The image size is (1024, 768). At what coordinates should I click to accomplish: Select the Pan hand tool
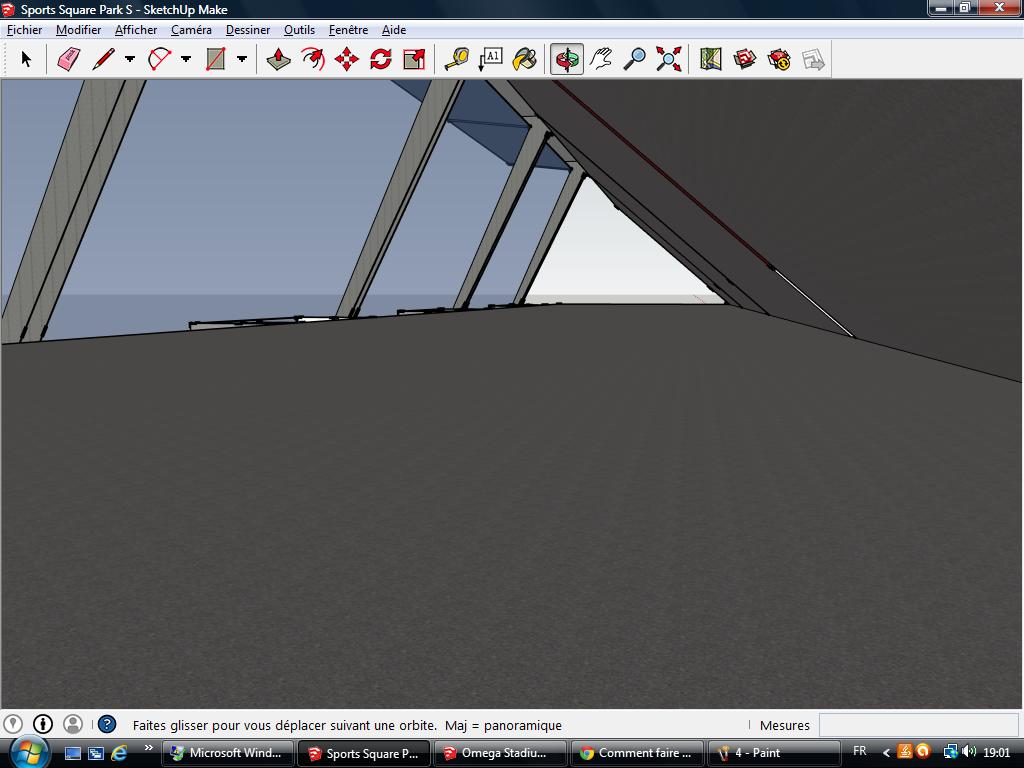coord(601,60)
